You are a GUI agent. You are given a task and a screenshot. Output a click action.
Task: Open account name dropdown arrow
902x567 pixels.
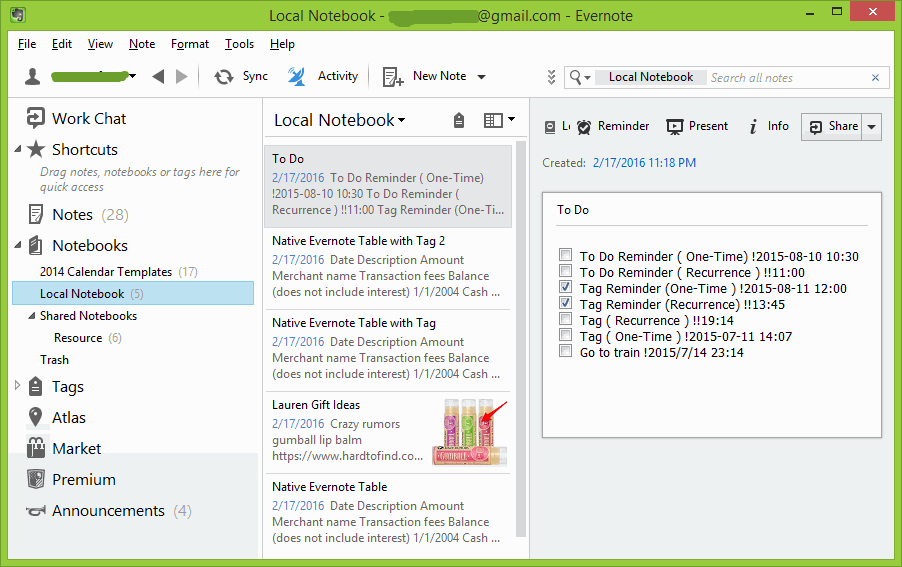point(133,76)
